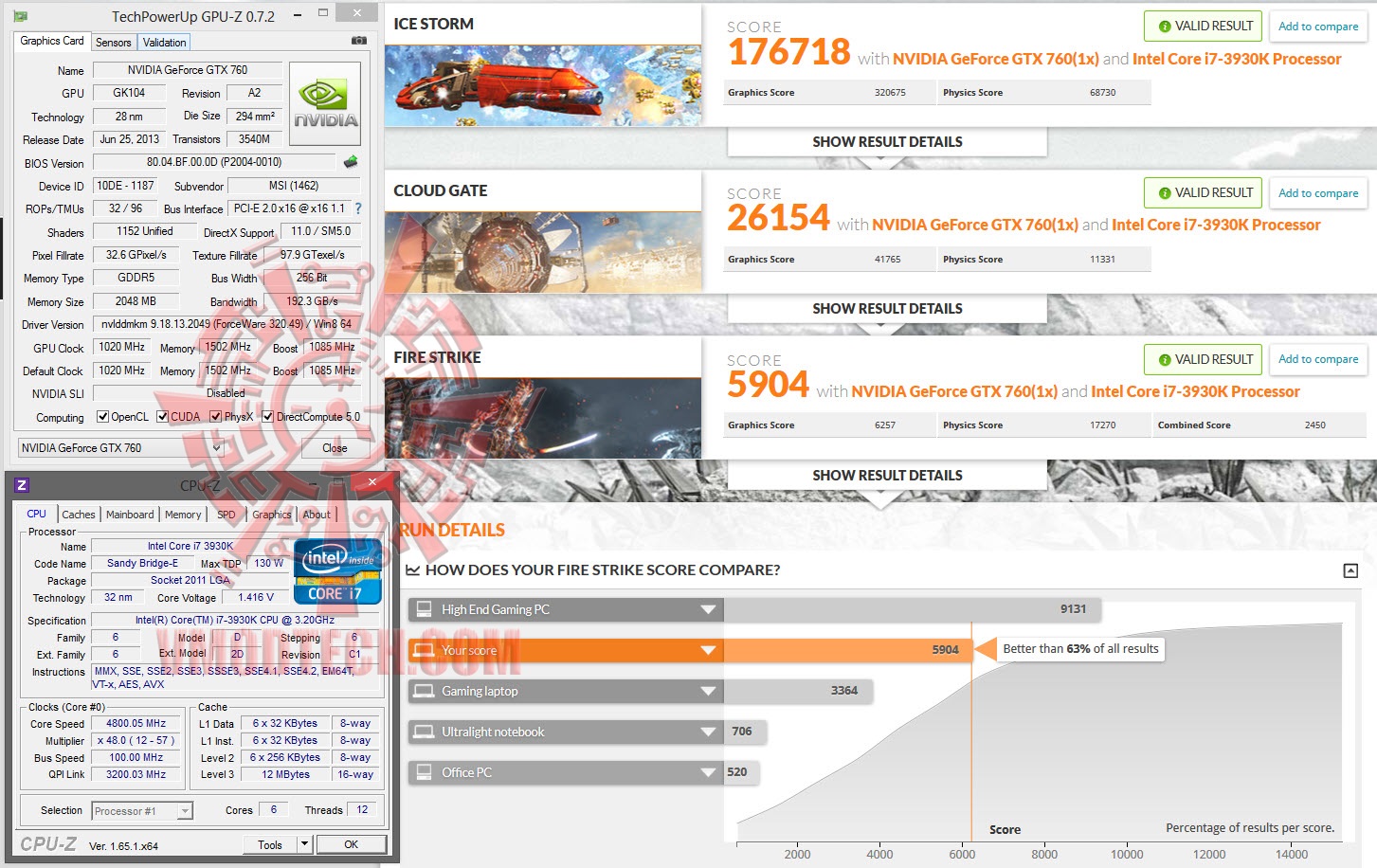Click the BIOS save chip icon in GPU-Z
1377x868 pixels.
[x=351, y=162]
